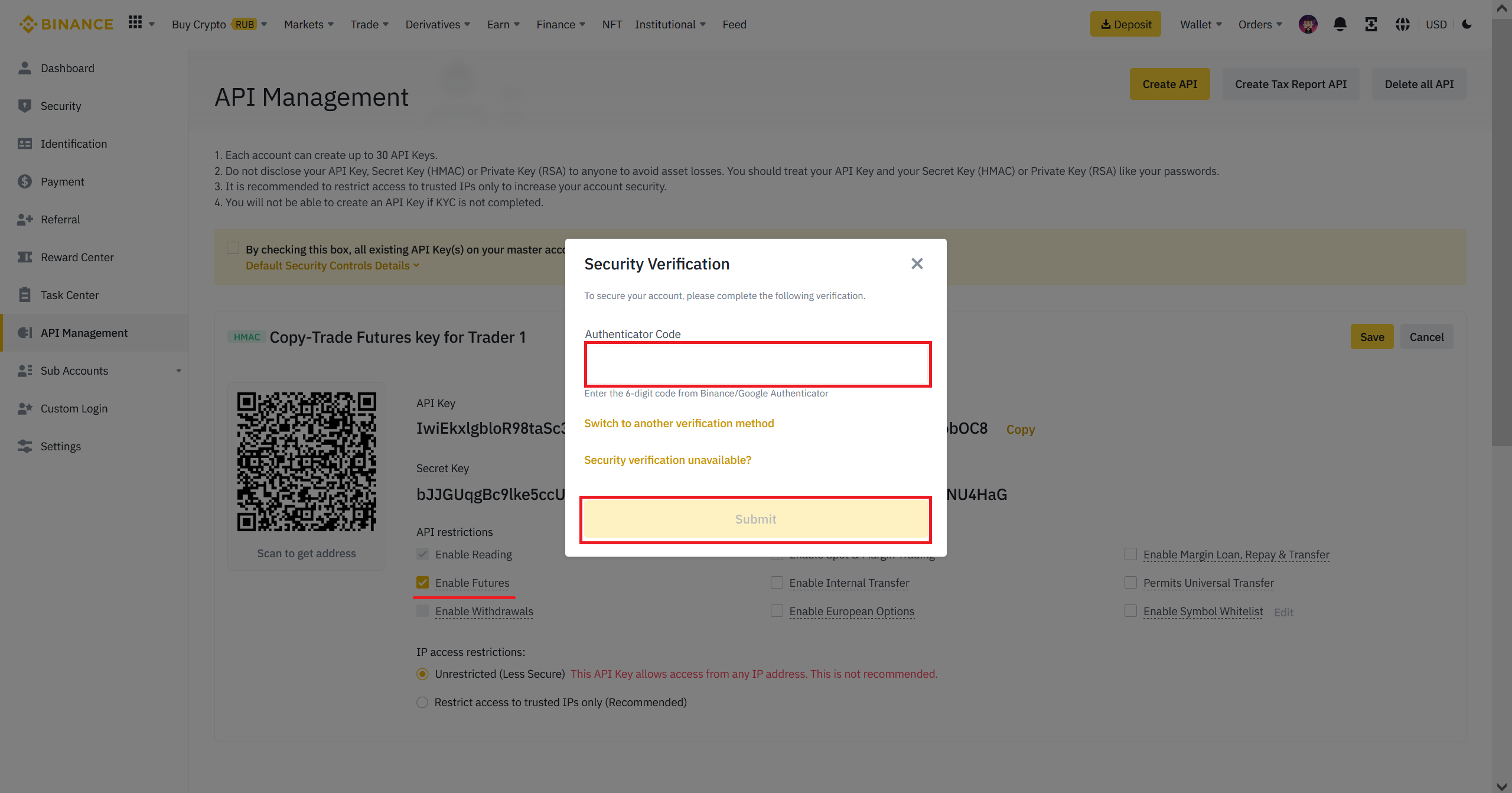Check Enable Margin Loan, Repay & Transfer
This screenshot has height=793, width=1512.
click(1130, 554)
